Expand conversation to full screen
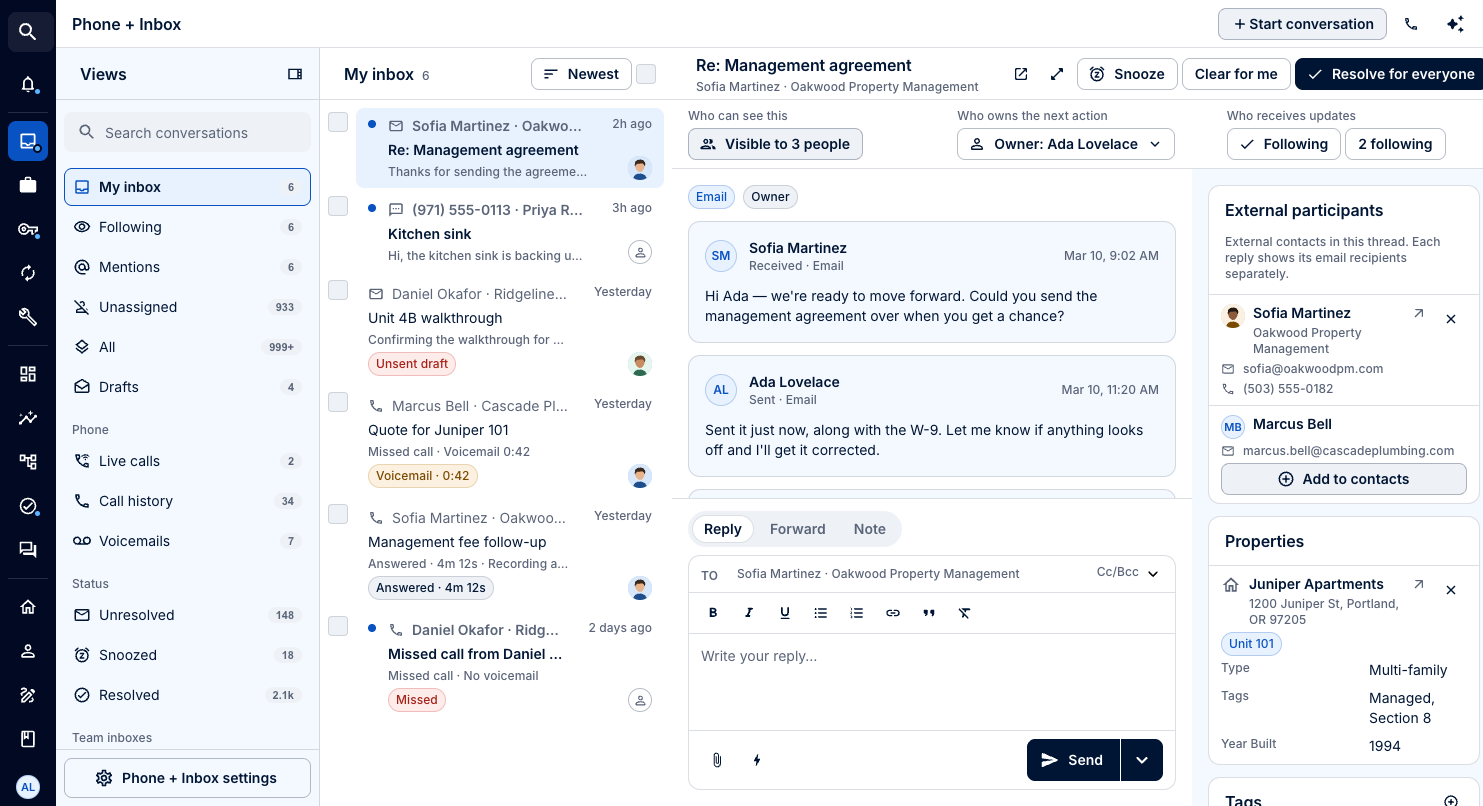Image resolution: width=1483 pixels, height=806 pixels. point(1057,74)
